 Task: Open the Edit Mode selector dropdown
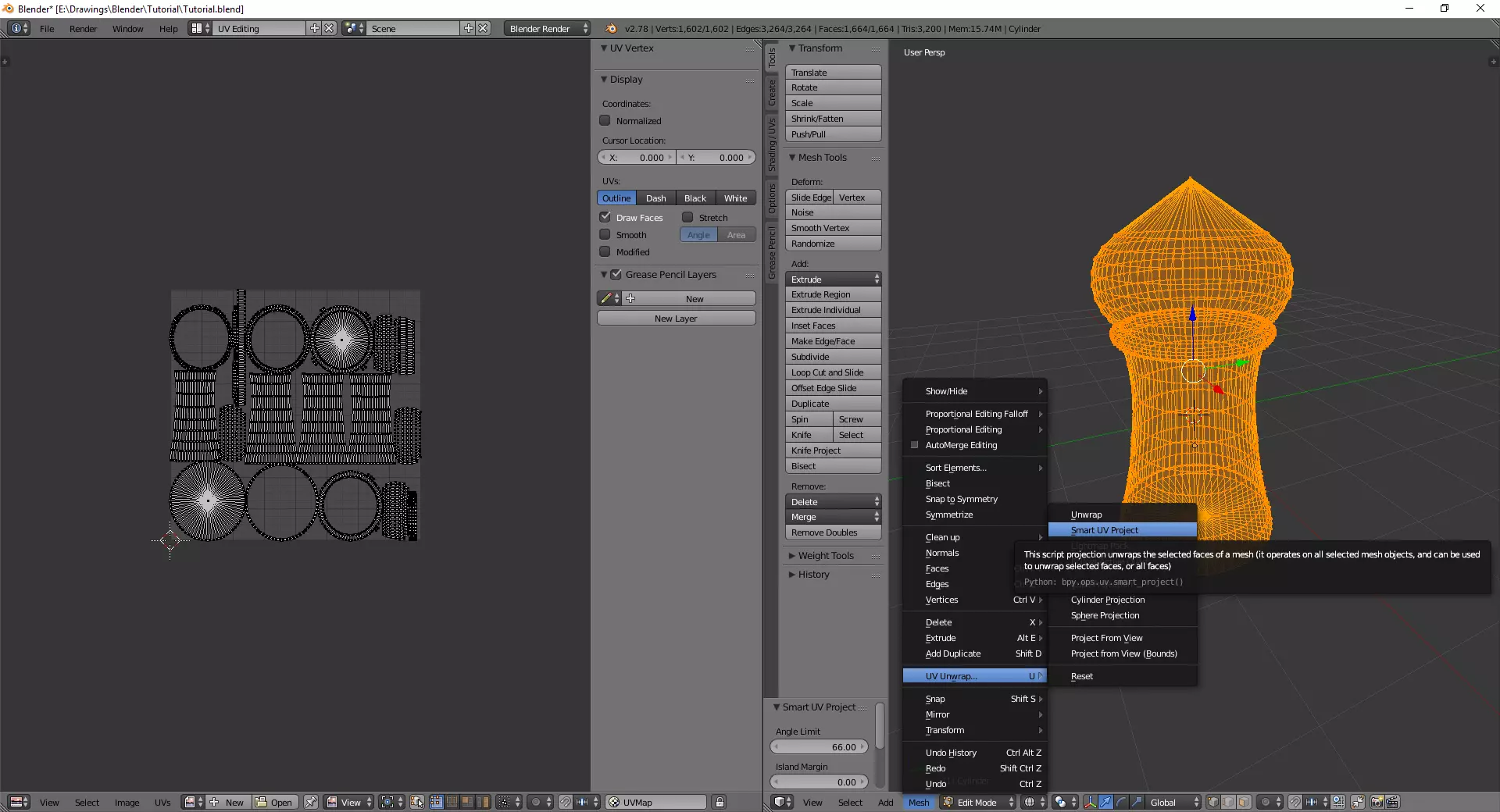tap(977, 802)
